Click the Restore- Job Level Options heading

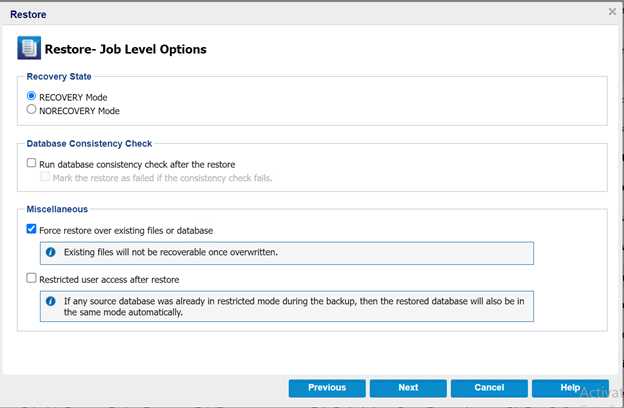(125, 49)
